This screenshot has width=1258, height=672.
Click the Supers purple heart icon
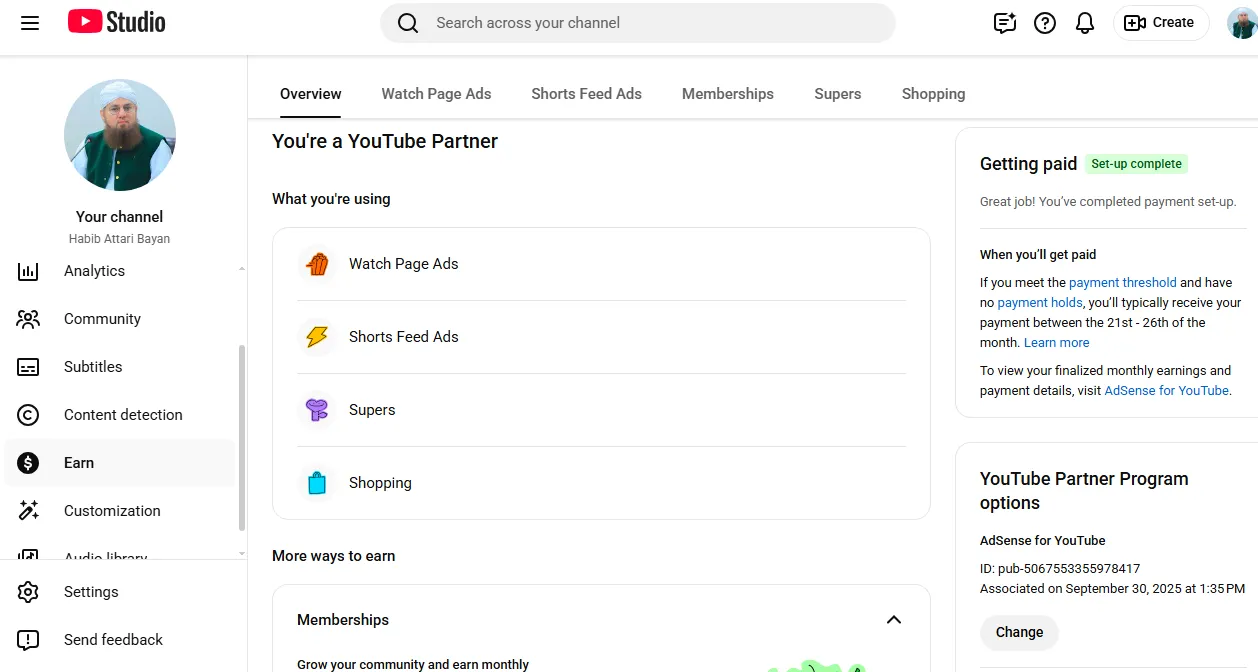tap(317, 410)
